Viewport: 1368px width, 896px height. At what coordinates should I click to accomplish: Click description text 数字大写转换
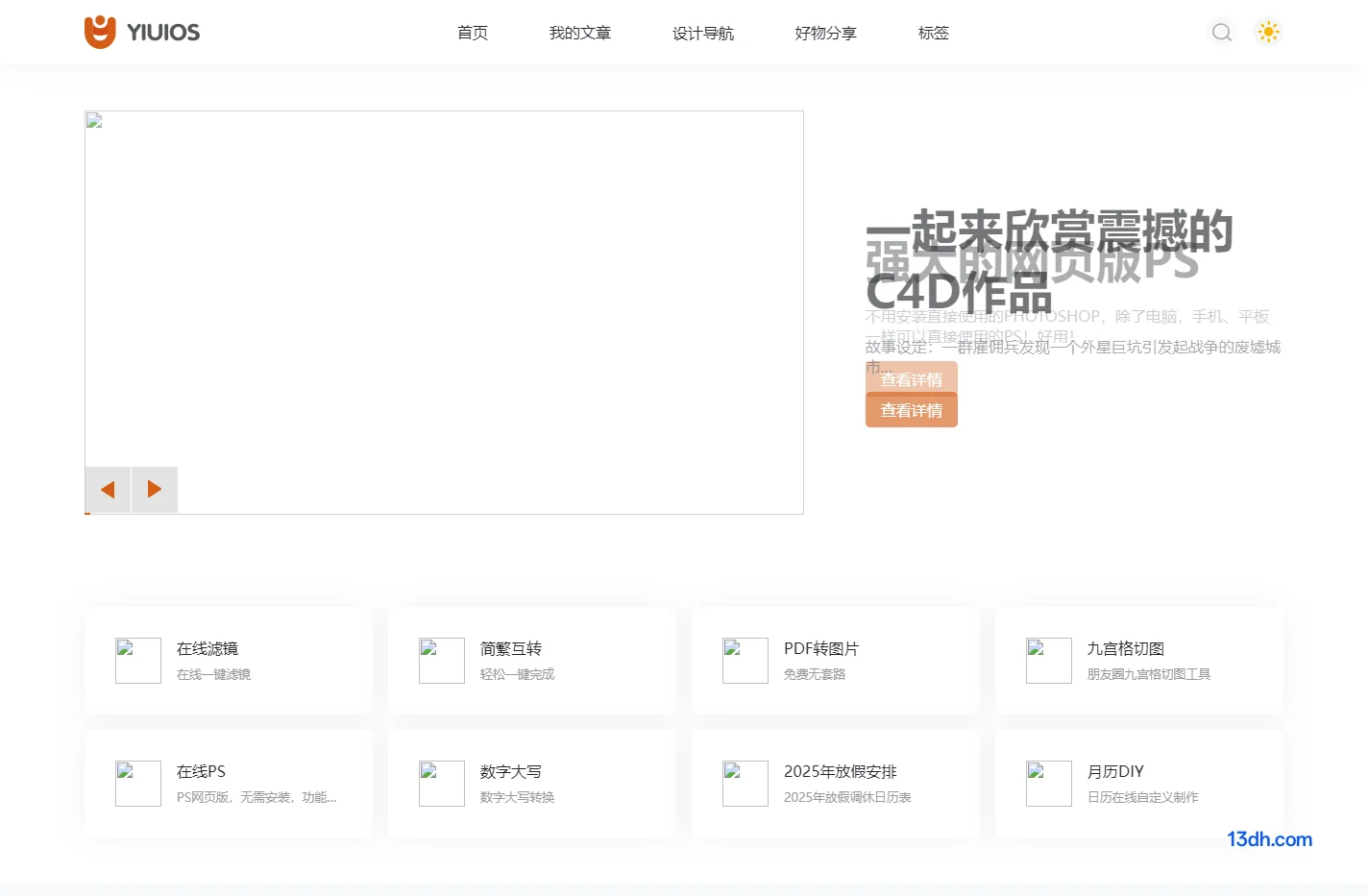click(x=517, y=798)
